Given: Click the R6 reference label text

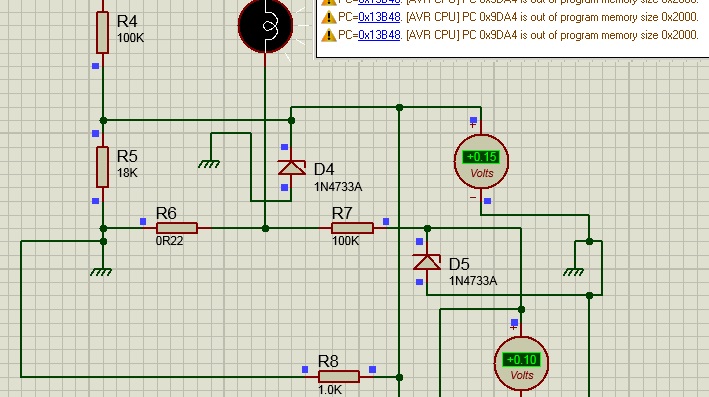Looking at the screenshot, I should point(166,213).
